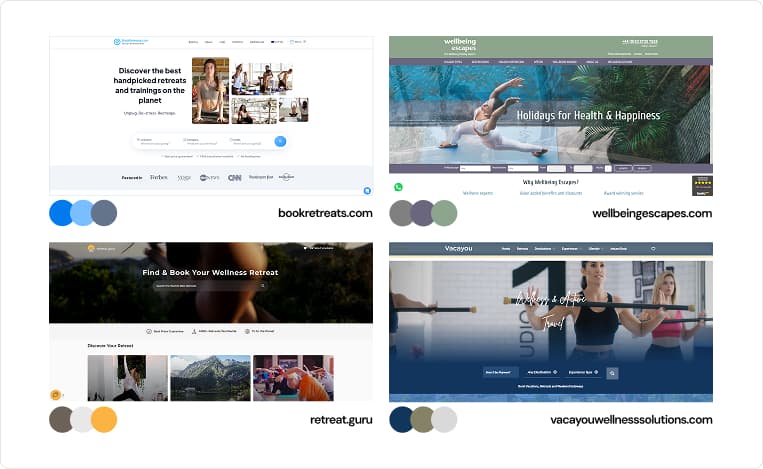
Task: Open the Experience Type dropdown on Vacayou
Action: (583, 372)
